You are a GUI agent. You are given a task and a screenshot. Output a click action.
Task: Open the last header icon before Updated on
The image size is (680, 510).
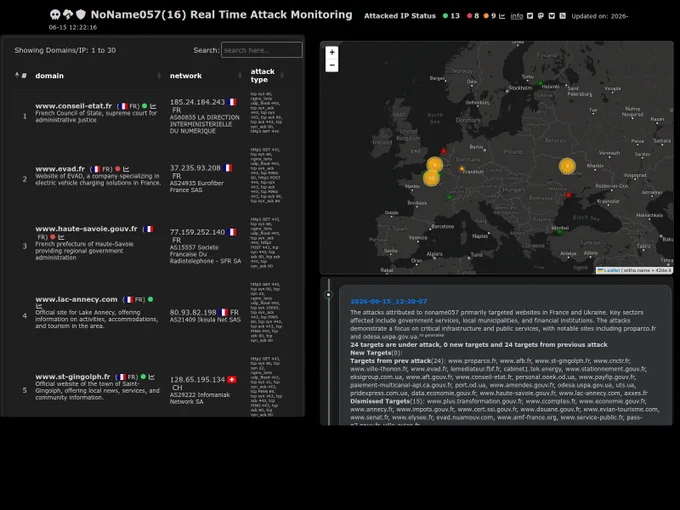(562, 16)
